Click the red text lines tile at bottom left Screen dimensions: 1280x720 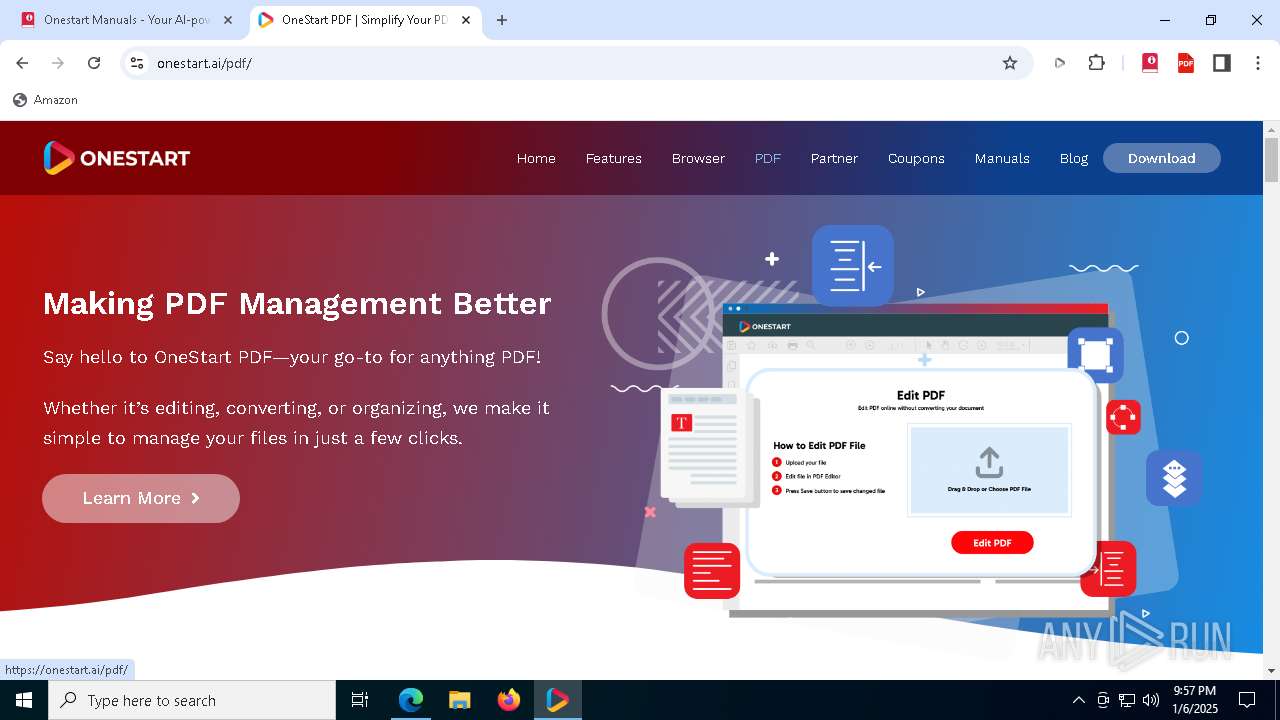pos(712,571)
